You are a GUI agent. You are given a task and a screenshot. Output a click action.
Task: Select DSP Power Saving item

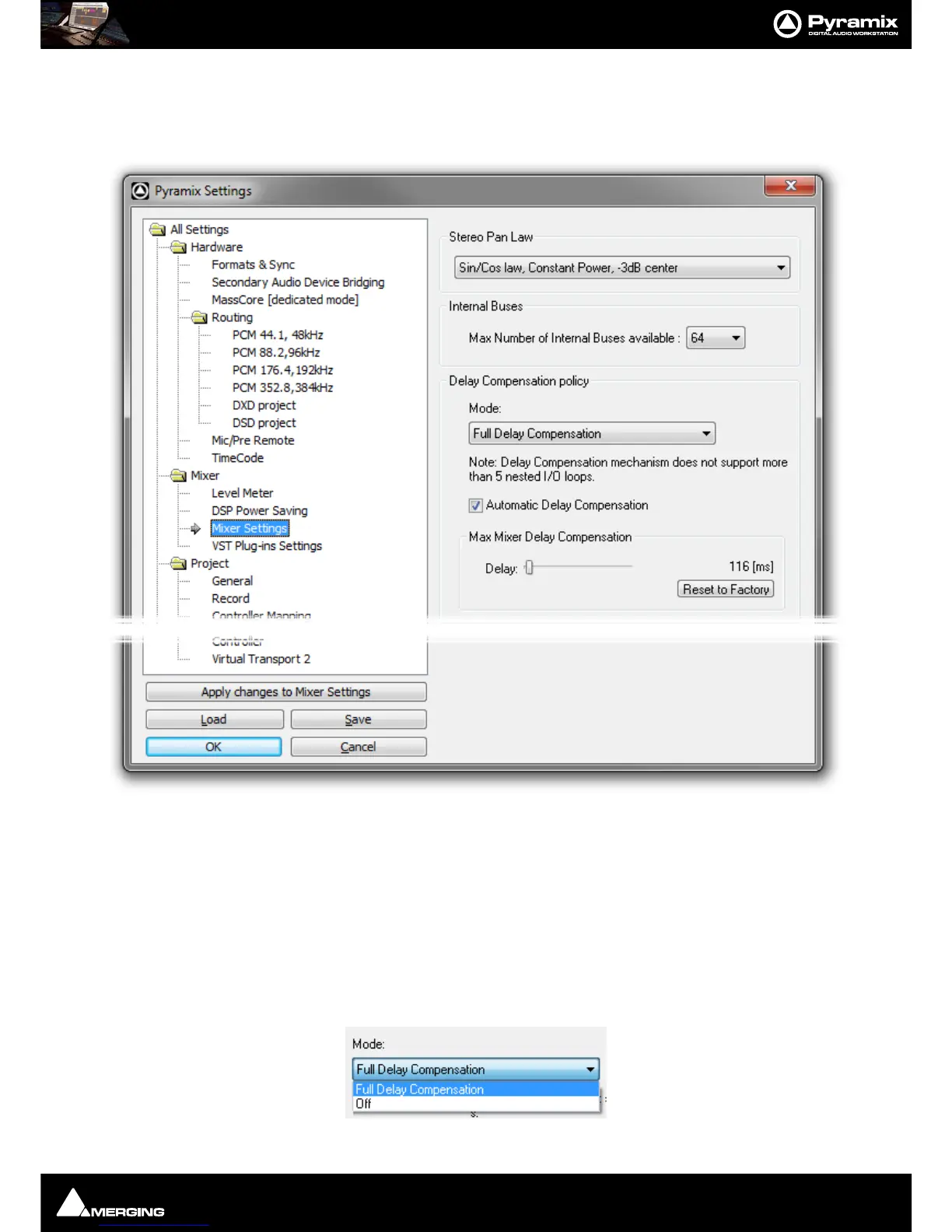click(259, 511)
